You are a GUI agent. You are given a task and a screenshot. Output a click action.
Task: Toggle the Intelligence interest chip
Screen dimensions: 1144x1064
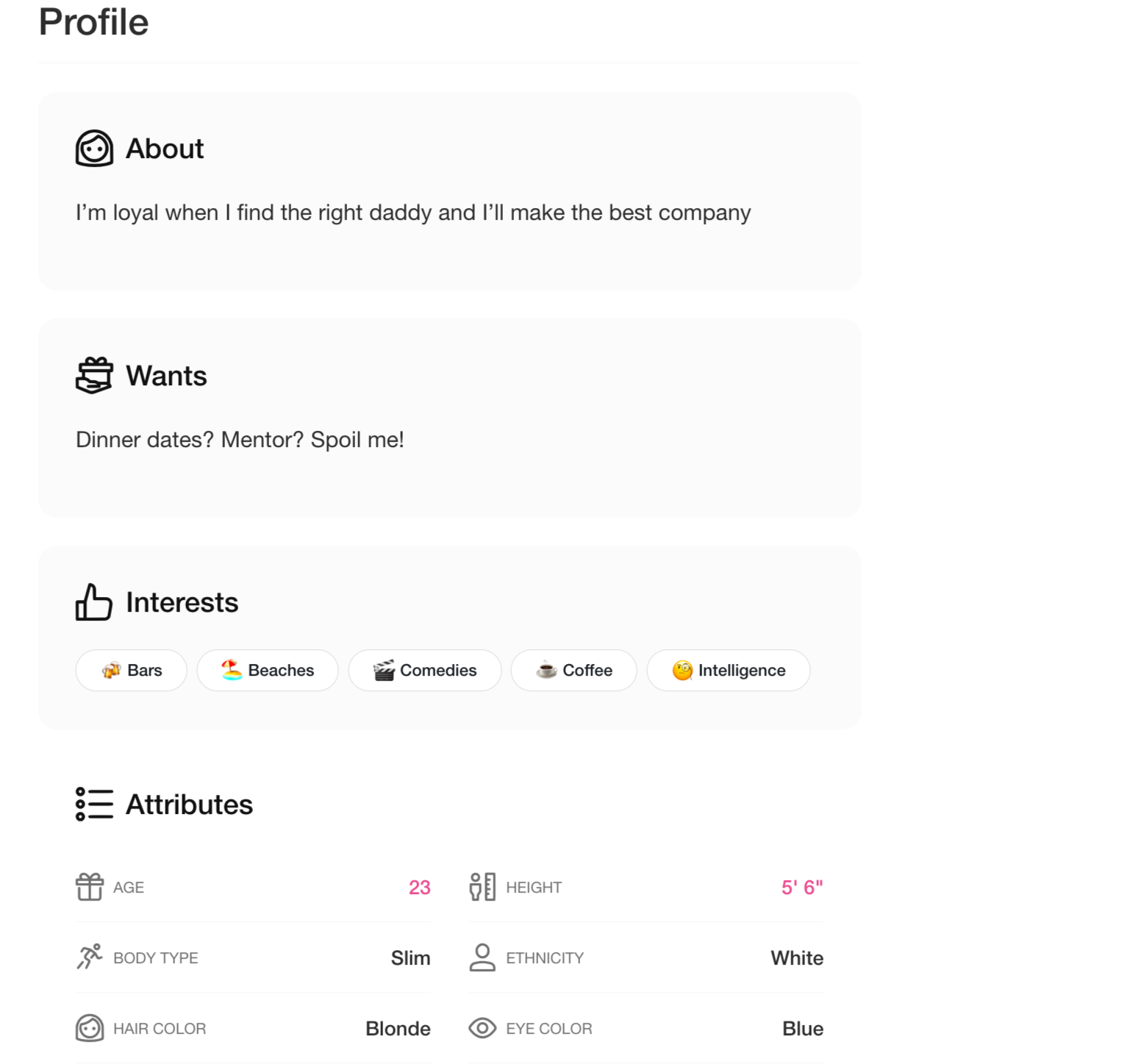(729, 670)
